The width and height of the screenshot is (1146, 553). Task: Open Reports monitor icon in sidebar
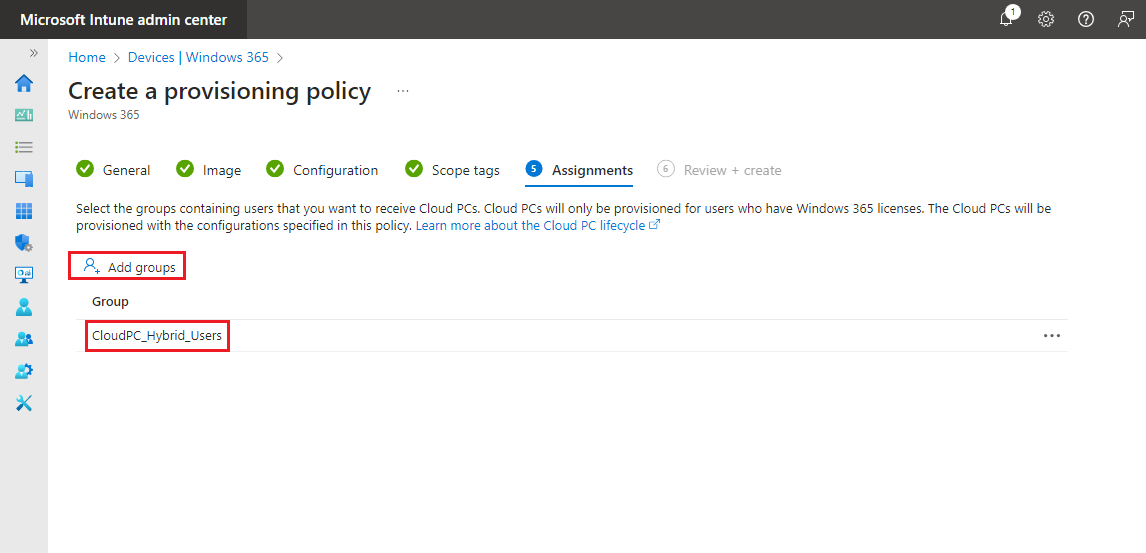tap(24, 275)
